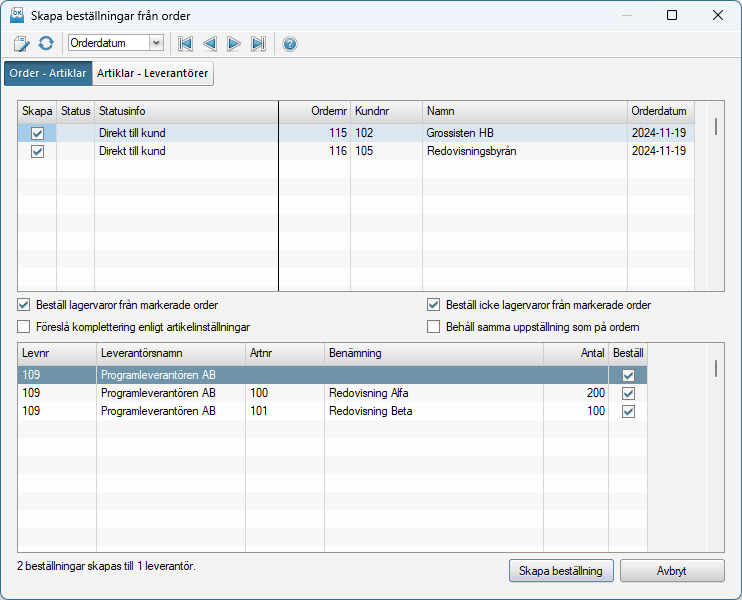Viewport: 742px width, 600px height.
Task: Uncheck Beställ for Redovisning Alfa
Action: click(x=628, y=394)
